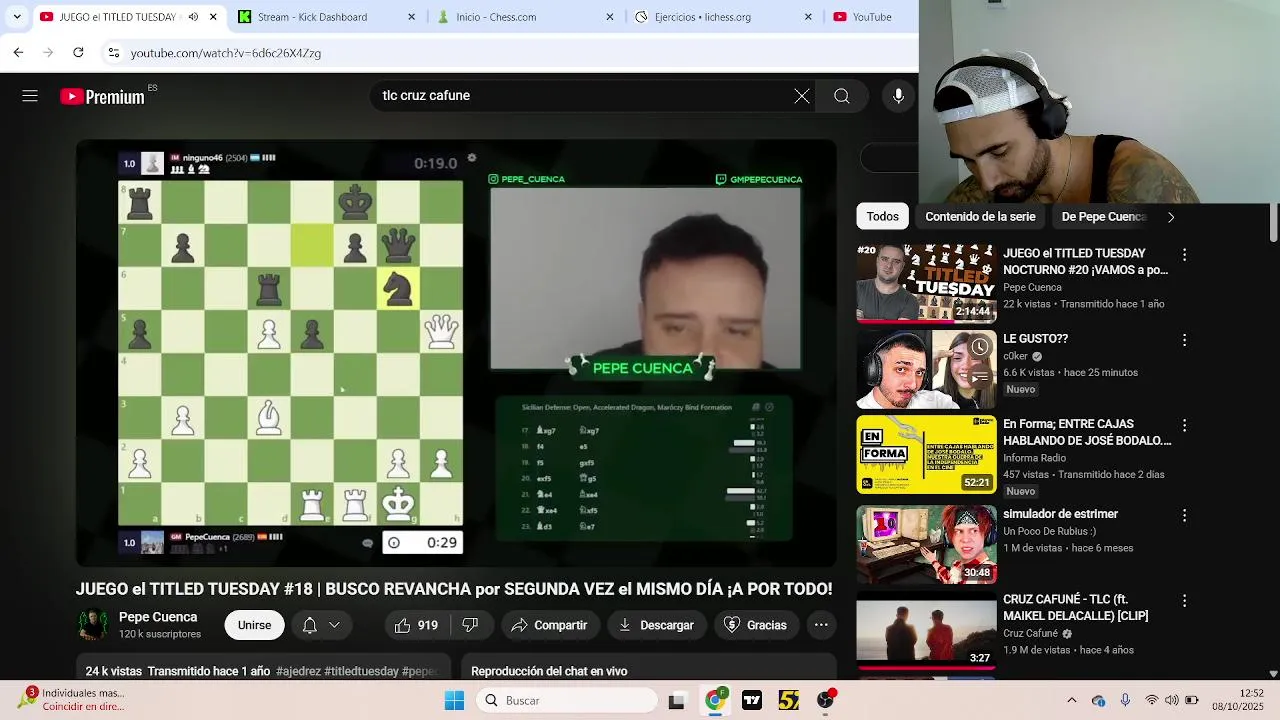Viewport: 1280px width, 720px height.
Task: Click the #titledtuesday hashtag
Action: (361, 671)
